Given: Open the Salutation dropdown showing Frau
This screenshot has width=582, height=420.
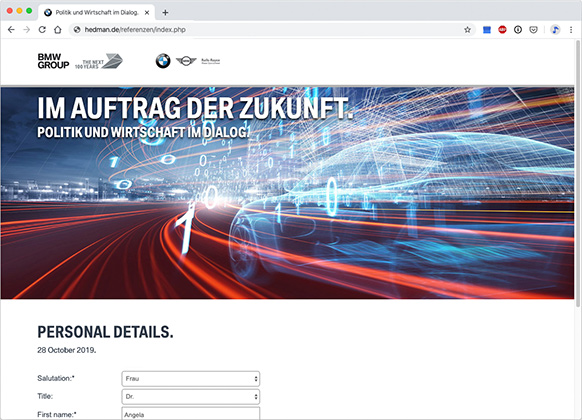Looking at the screenshot, I should pos(191,378).
